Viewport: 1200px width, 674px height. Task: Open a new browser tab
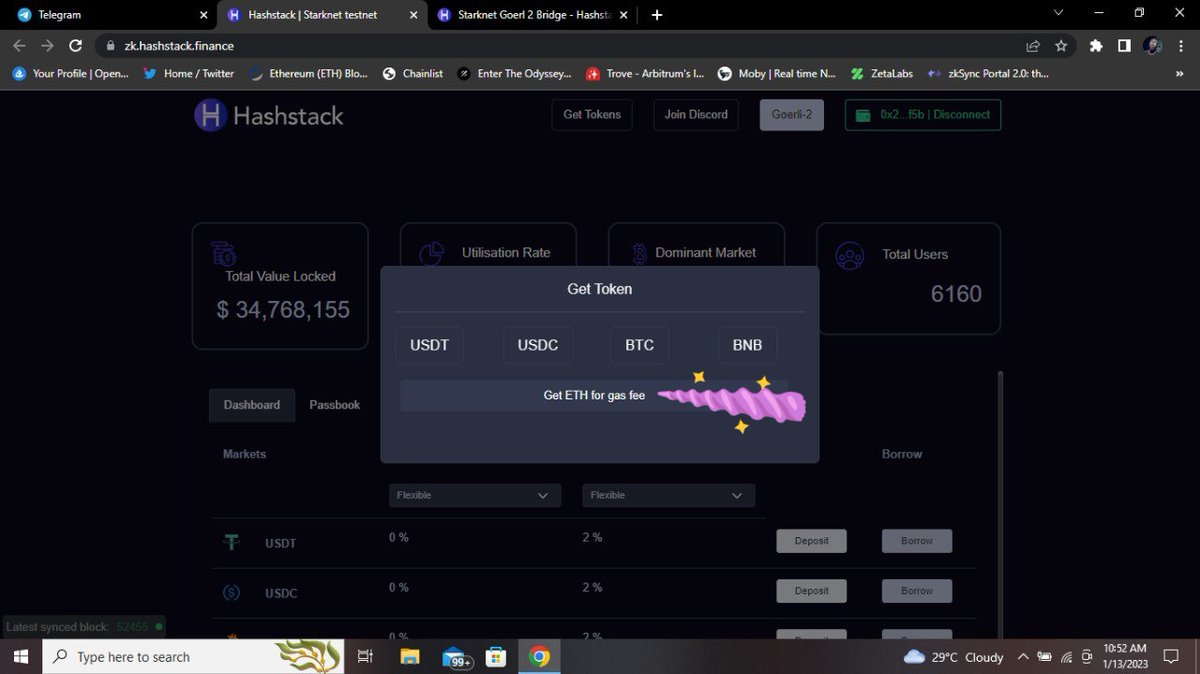coord(657,15)
